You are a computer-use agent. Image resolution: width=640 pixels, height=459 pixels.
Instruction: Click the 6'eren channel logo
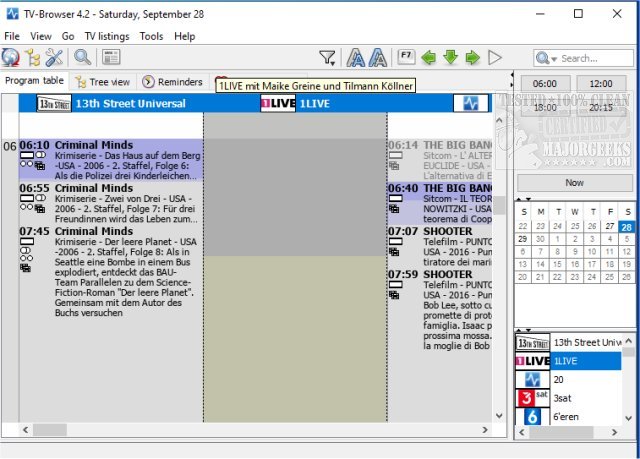(x=533, y=417)
